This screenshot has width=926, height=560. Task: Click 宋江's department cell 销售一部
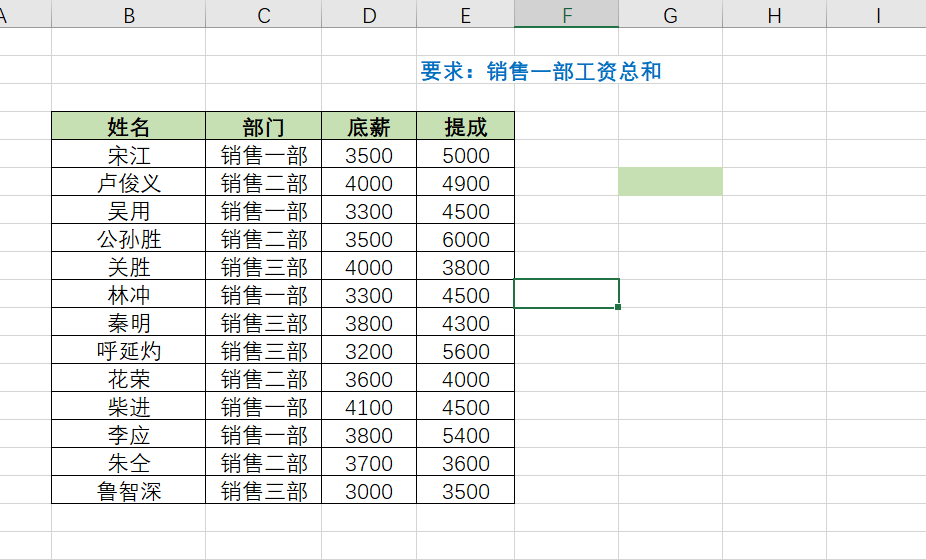263,154
